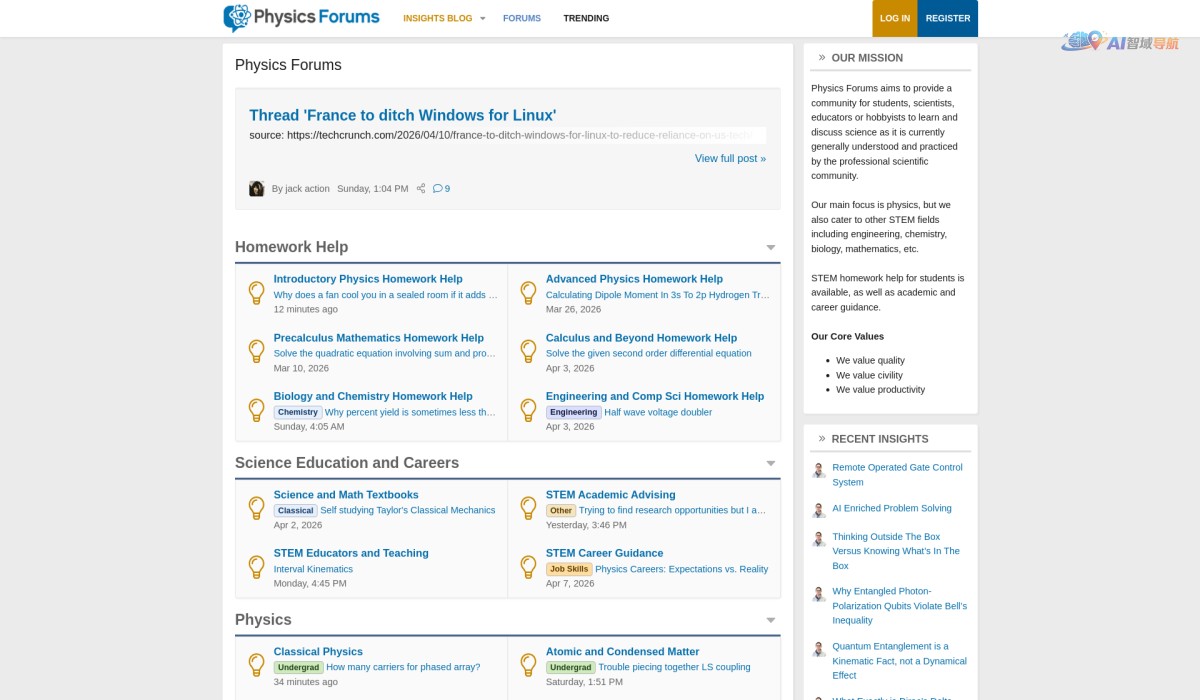Screen dimensions: 1200x700
Task: Click the share icon on featured thread
Action: click(421, 188)
